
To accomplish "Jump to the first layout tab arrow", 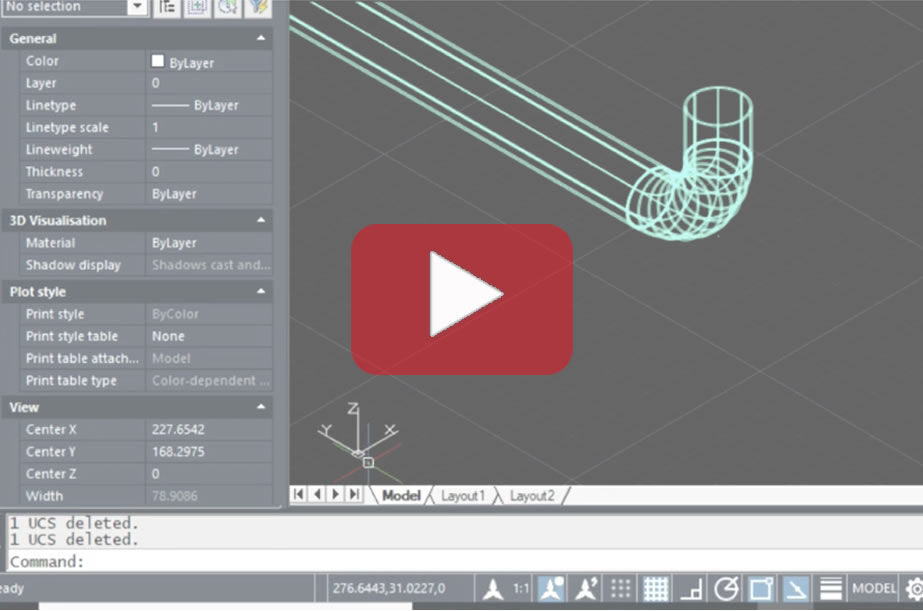I will click(298, 494).
